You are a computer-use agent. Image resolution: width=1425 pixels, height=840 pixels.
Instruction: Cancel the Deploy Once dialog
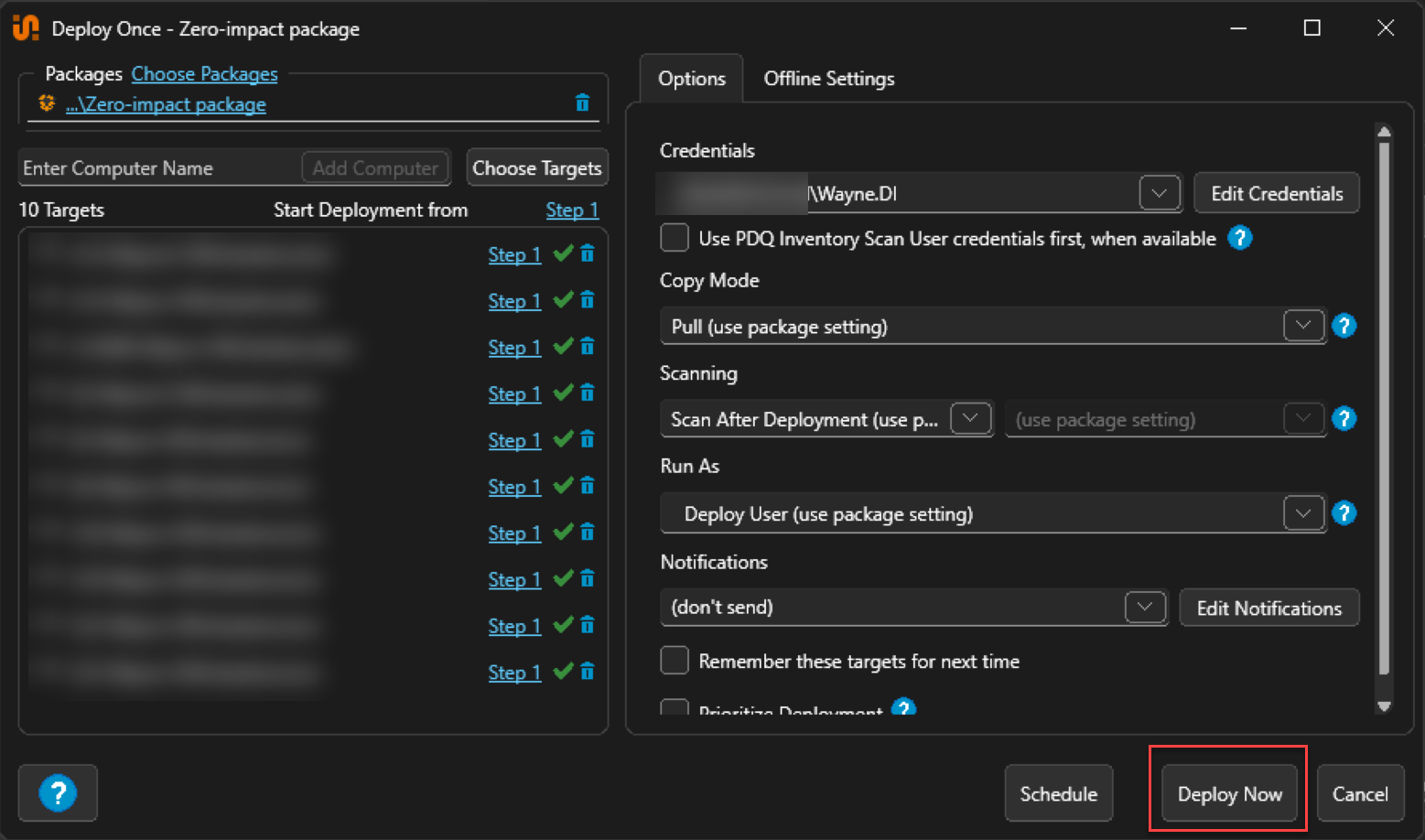[x=1360, y=793]
